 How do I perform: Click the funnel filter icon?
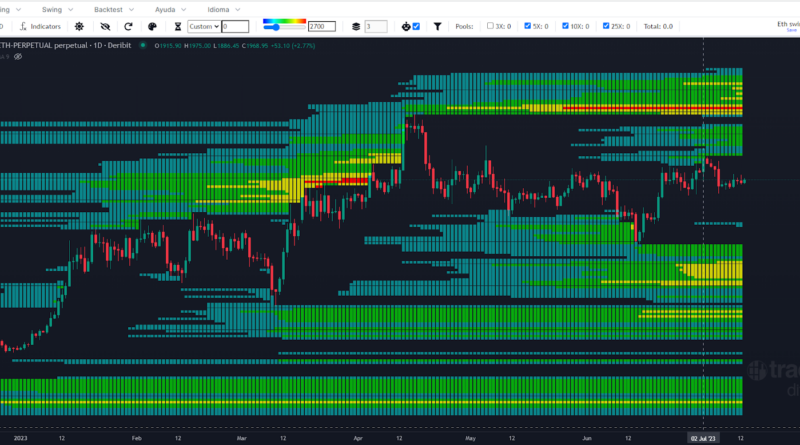(437, 26)
